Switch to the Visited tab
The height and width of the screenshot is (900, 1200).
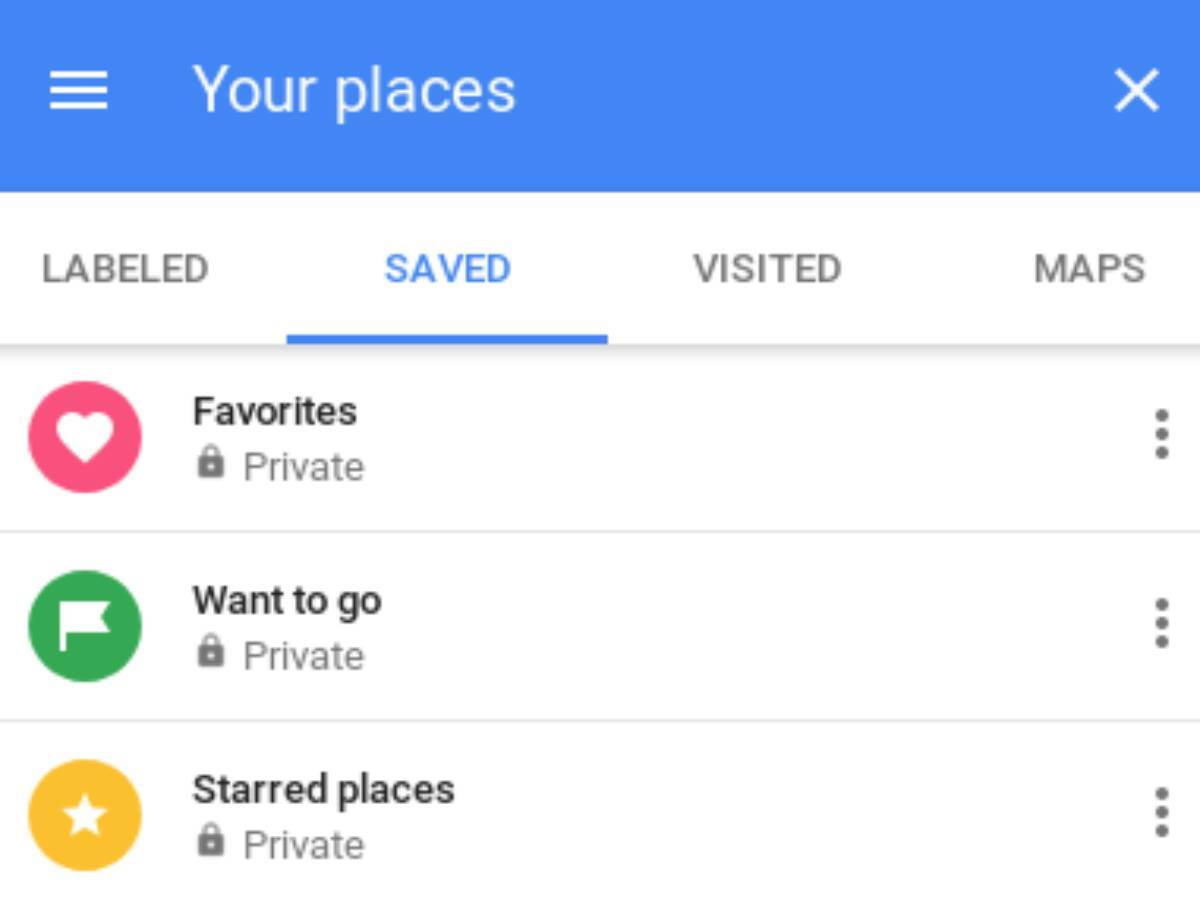click(767, 268)
